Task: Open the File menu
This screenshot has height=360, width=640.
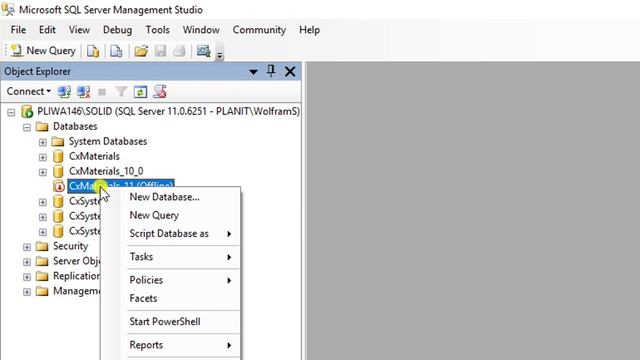Action: [x=18, y=30]
